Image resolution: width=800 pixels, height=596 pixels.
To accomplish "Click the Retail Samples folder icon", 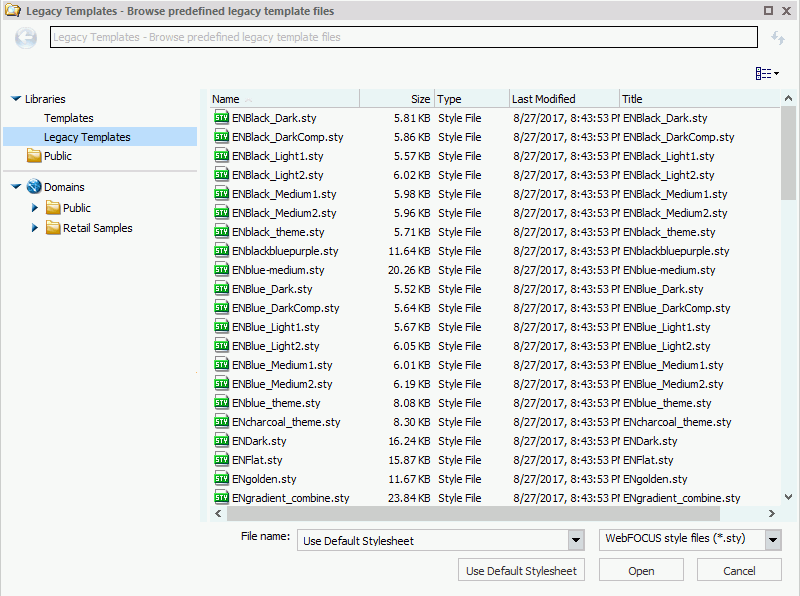I will 53,228.
